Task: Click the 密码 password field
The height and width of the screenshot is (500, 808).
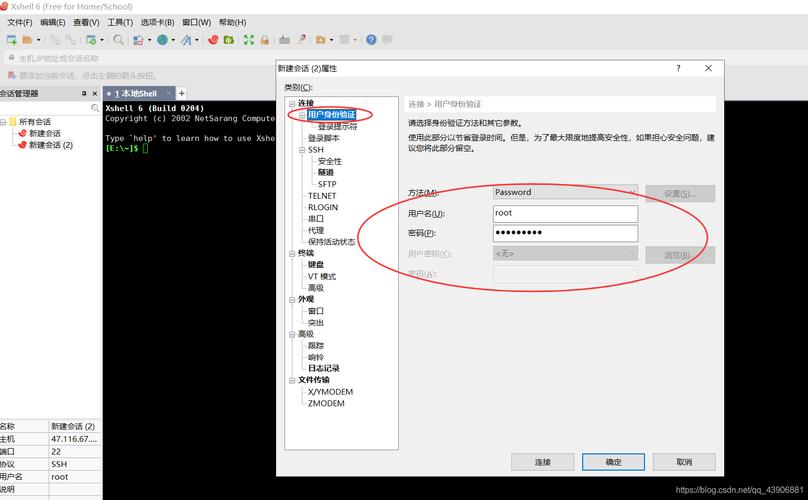Action: pos(565,233)
